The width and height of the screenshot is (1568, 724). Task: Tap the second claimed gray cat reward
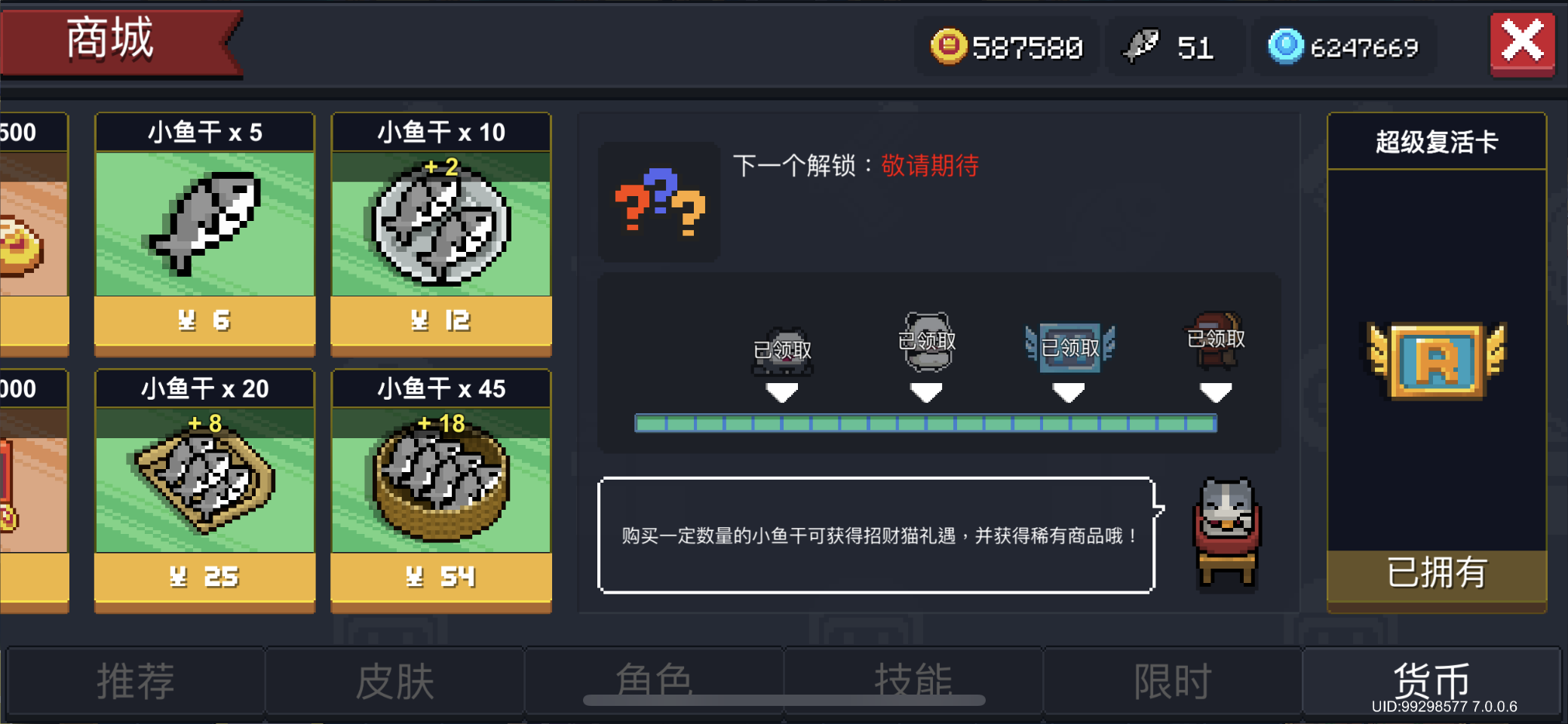[927, 342]
